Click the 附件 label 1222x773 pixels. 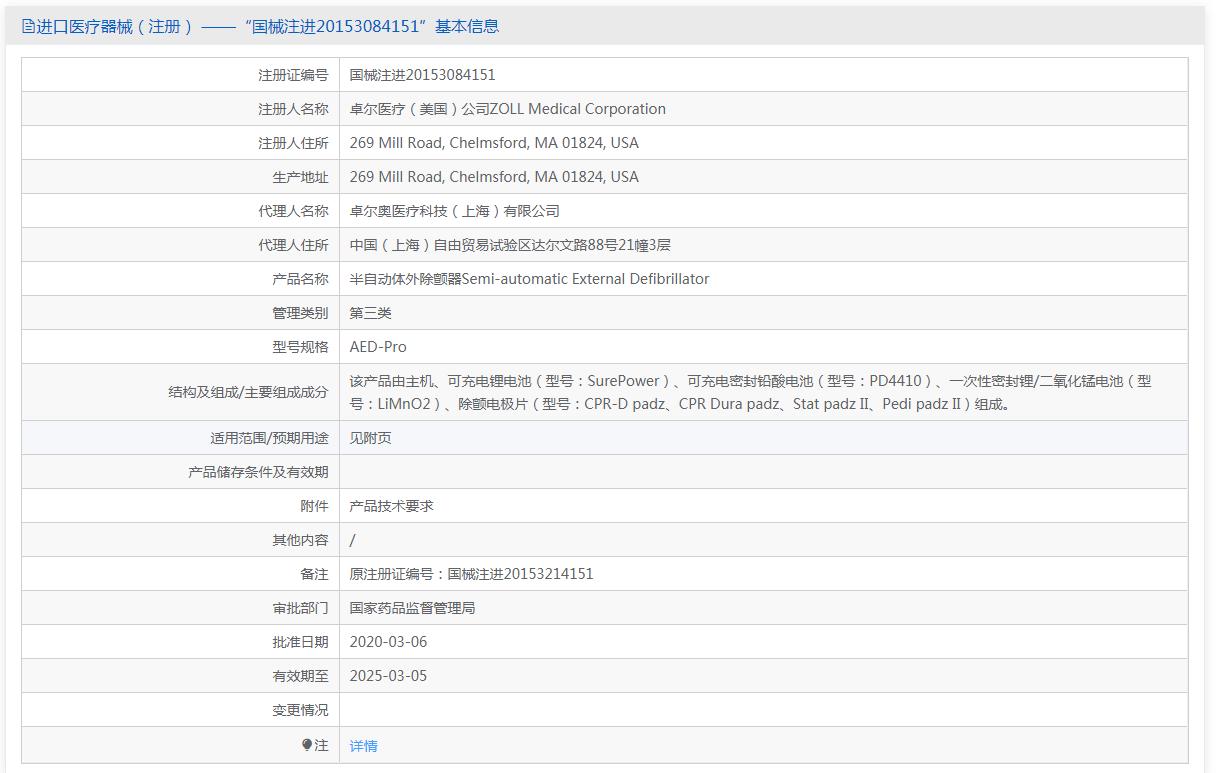[314, 506]
